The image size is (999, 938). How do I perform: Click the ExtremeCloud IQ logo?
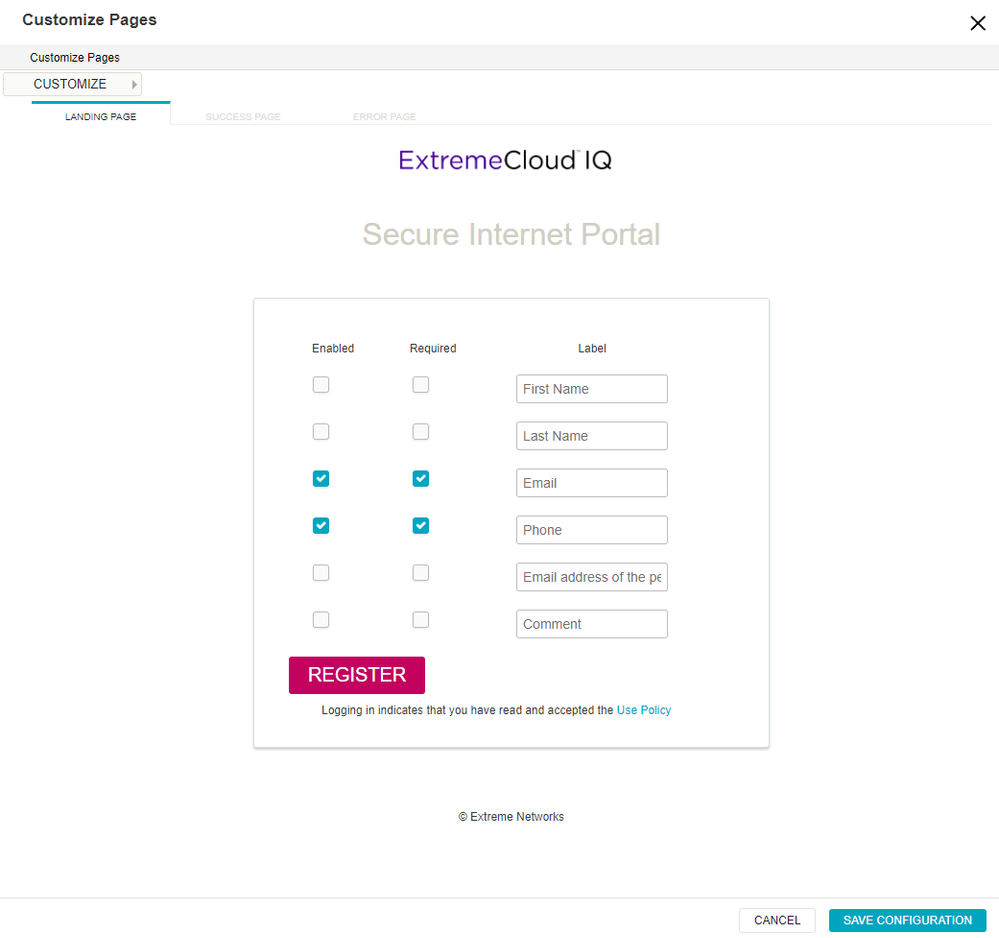coord(505,160)
